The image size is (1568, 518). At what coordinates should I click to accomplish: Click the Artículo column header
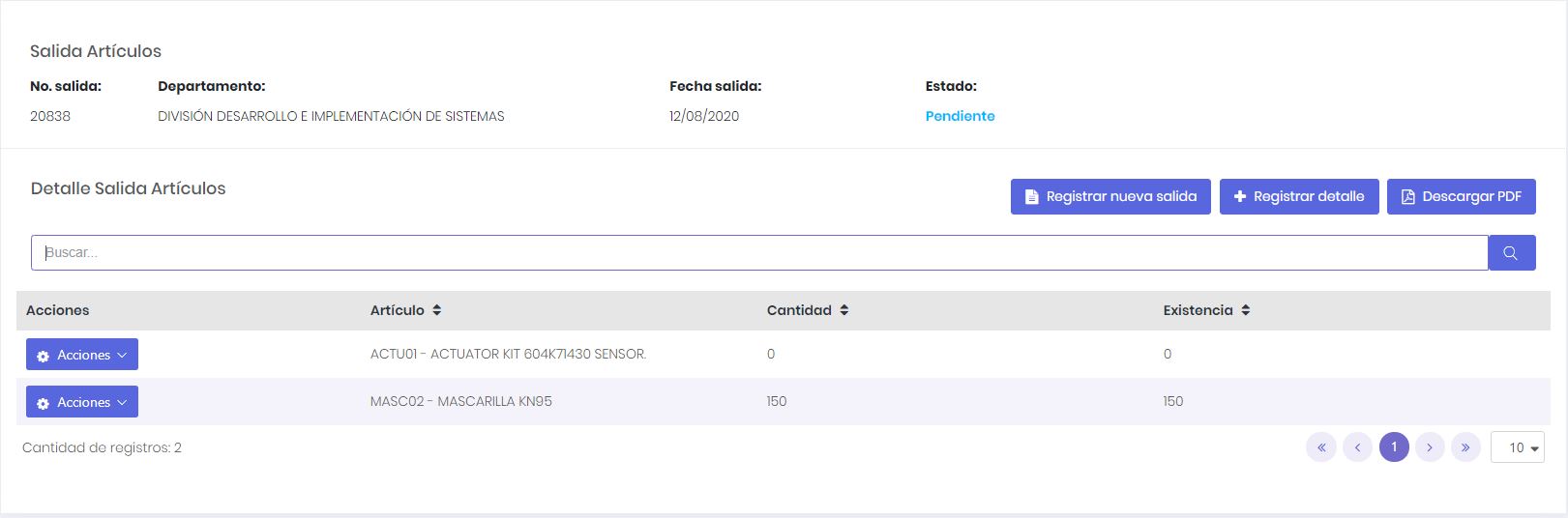(398, 310)
